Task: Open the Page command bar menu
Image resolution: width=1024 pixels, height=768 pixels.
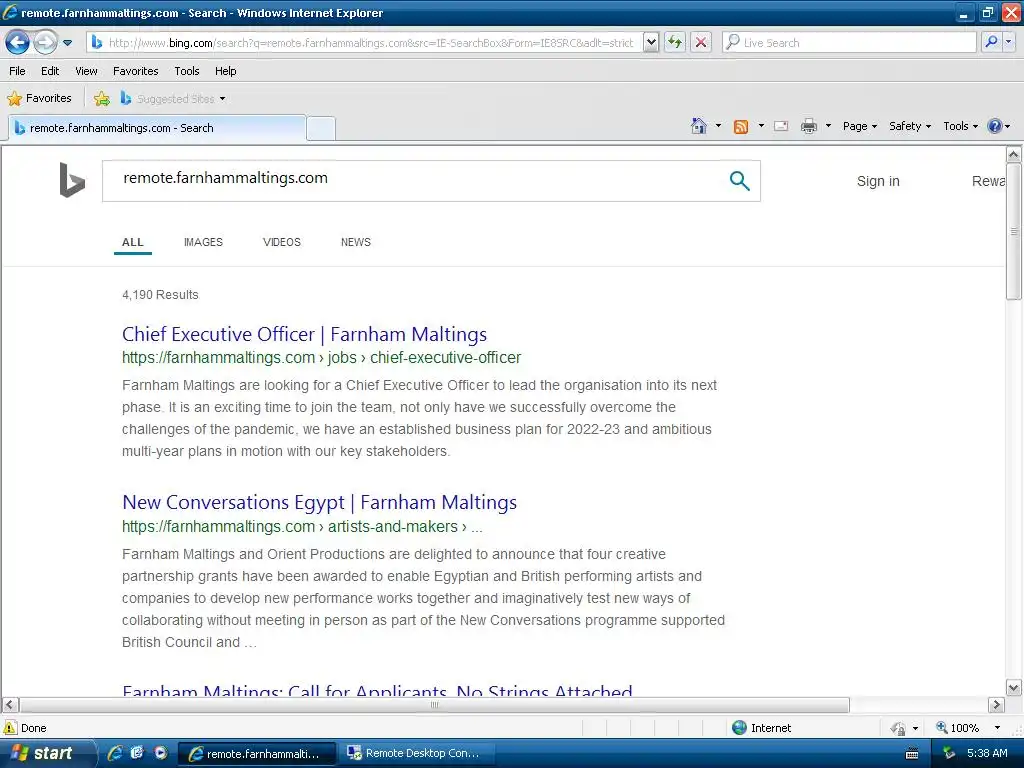Action: [x=859, y=126]
